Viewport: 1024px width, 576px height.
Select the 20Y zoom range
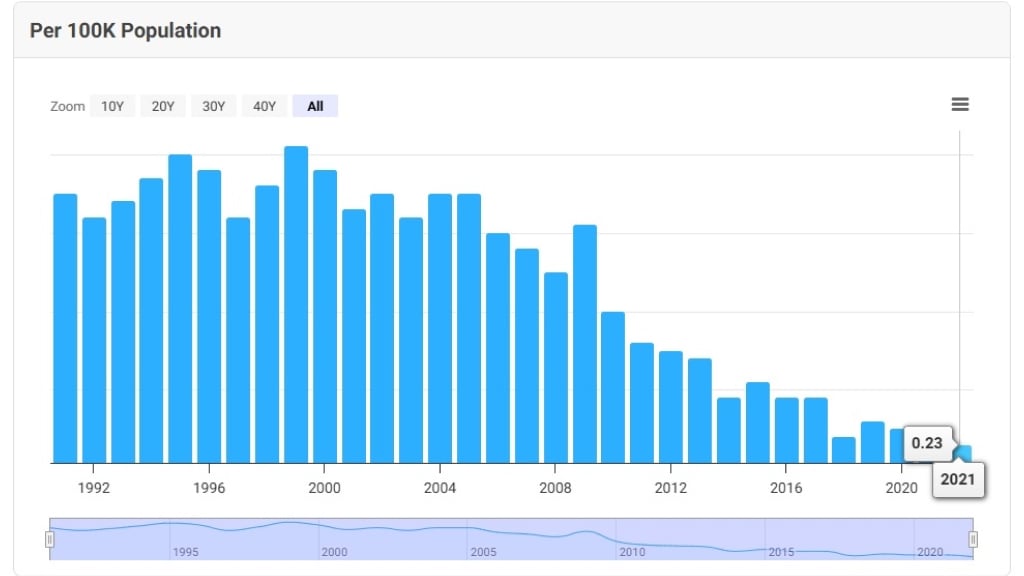pos(163,106)
